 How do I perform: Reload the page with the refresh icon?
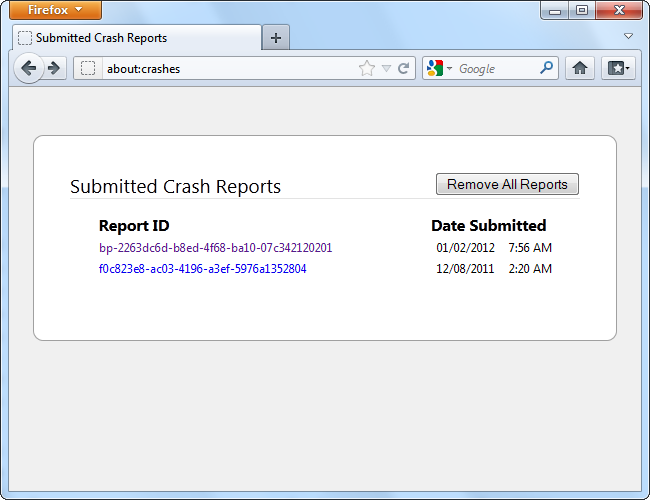coord(403,68)
